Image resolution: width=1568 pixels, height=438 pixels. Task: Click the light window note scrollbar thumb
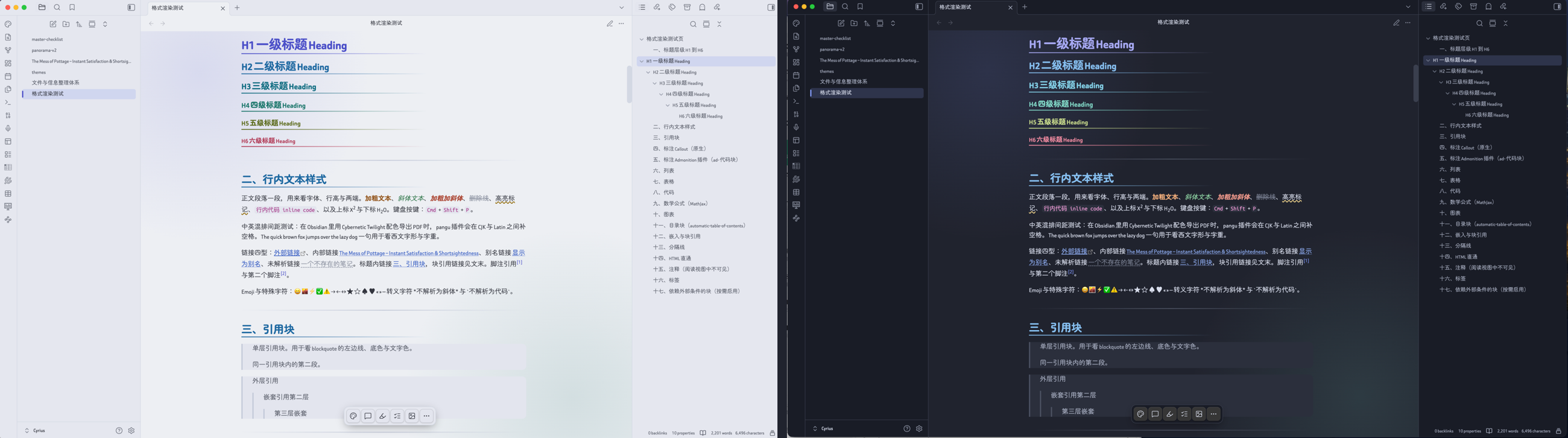click(x=630, y=84)
